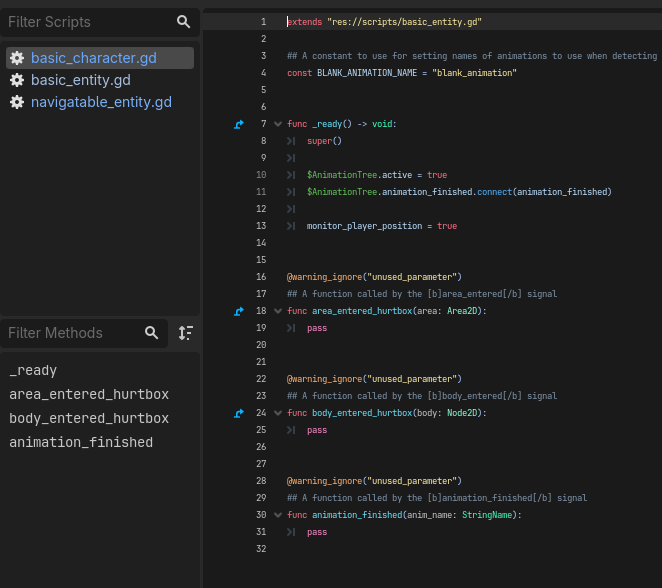
Task: Click line number 1 in gutter
Action: pos(263,22)
